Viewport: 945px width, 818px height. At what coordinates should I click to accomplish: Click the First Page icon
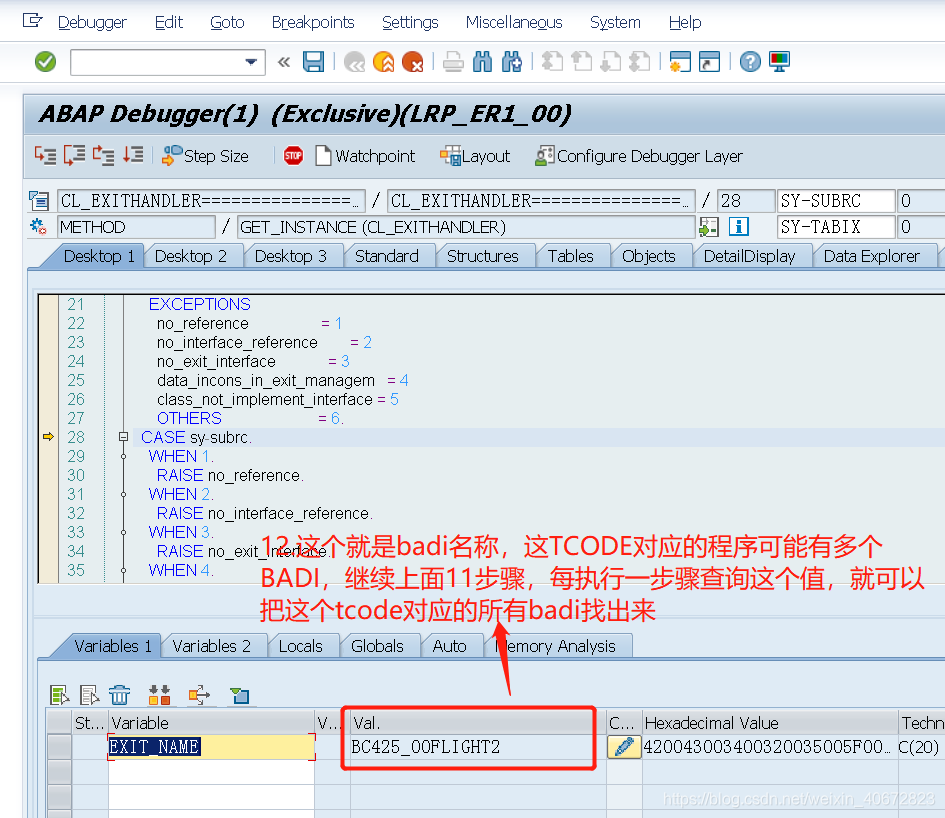point(552,61)
